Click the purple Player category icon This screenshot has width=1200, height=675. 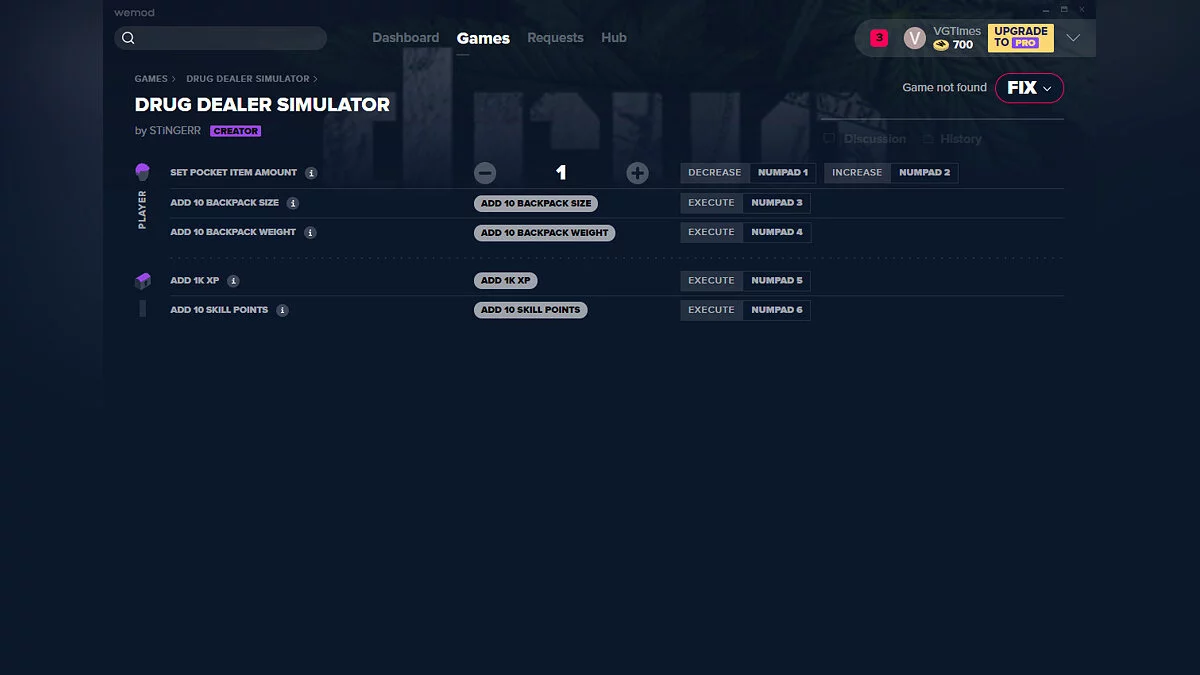point(142,172)
